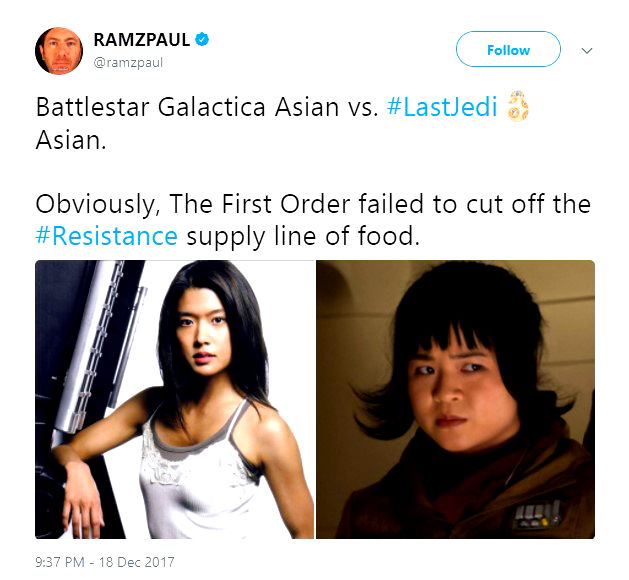The height and width of the screenshot is (580, 629).
Task: Click the sentence starting with Obviously
Action: [313, 220]
